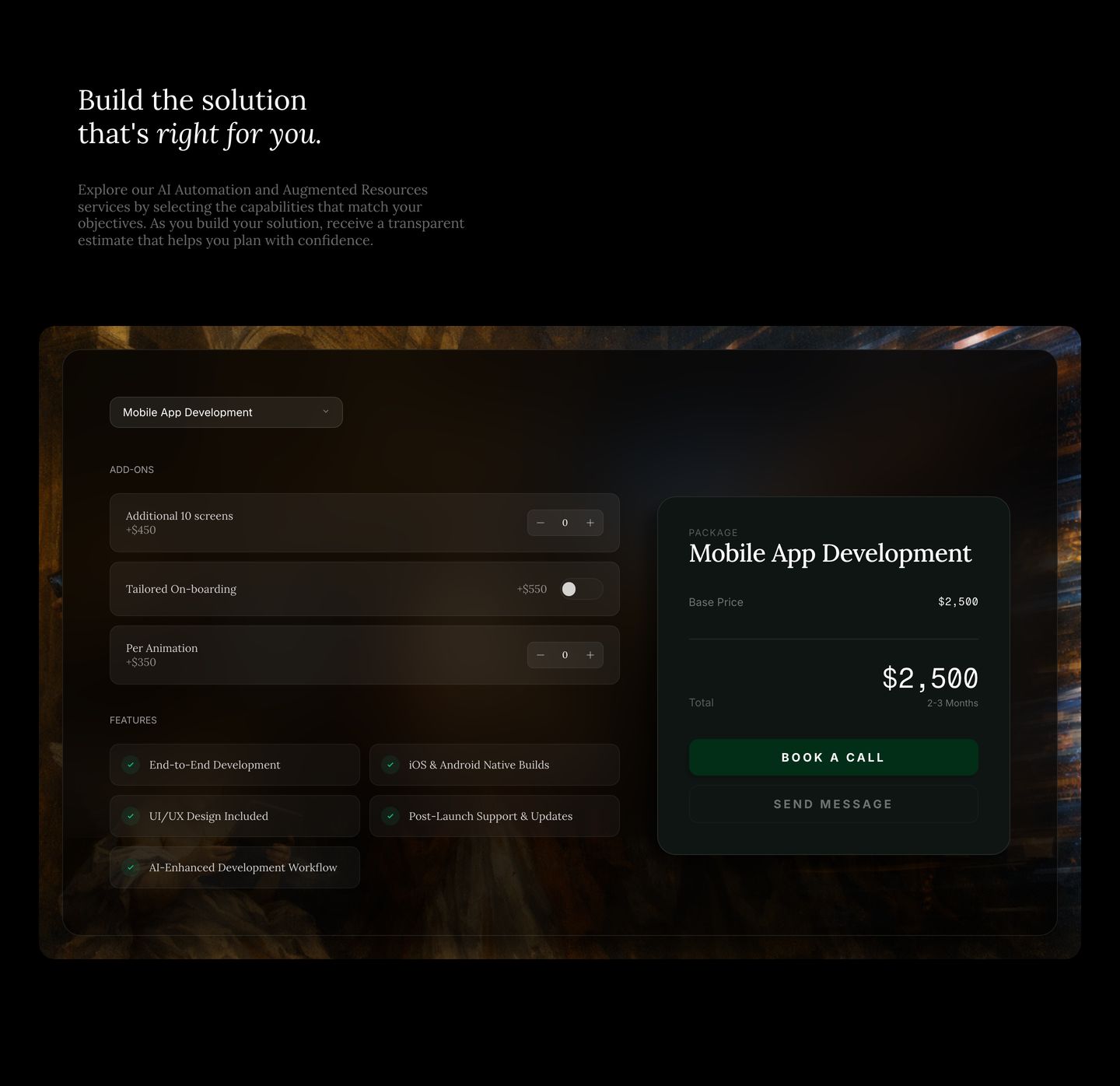This screenshot has width=1120, height=1086.
Task: Click the FEATURES section heading
Action: [x=133, y=720]
